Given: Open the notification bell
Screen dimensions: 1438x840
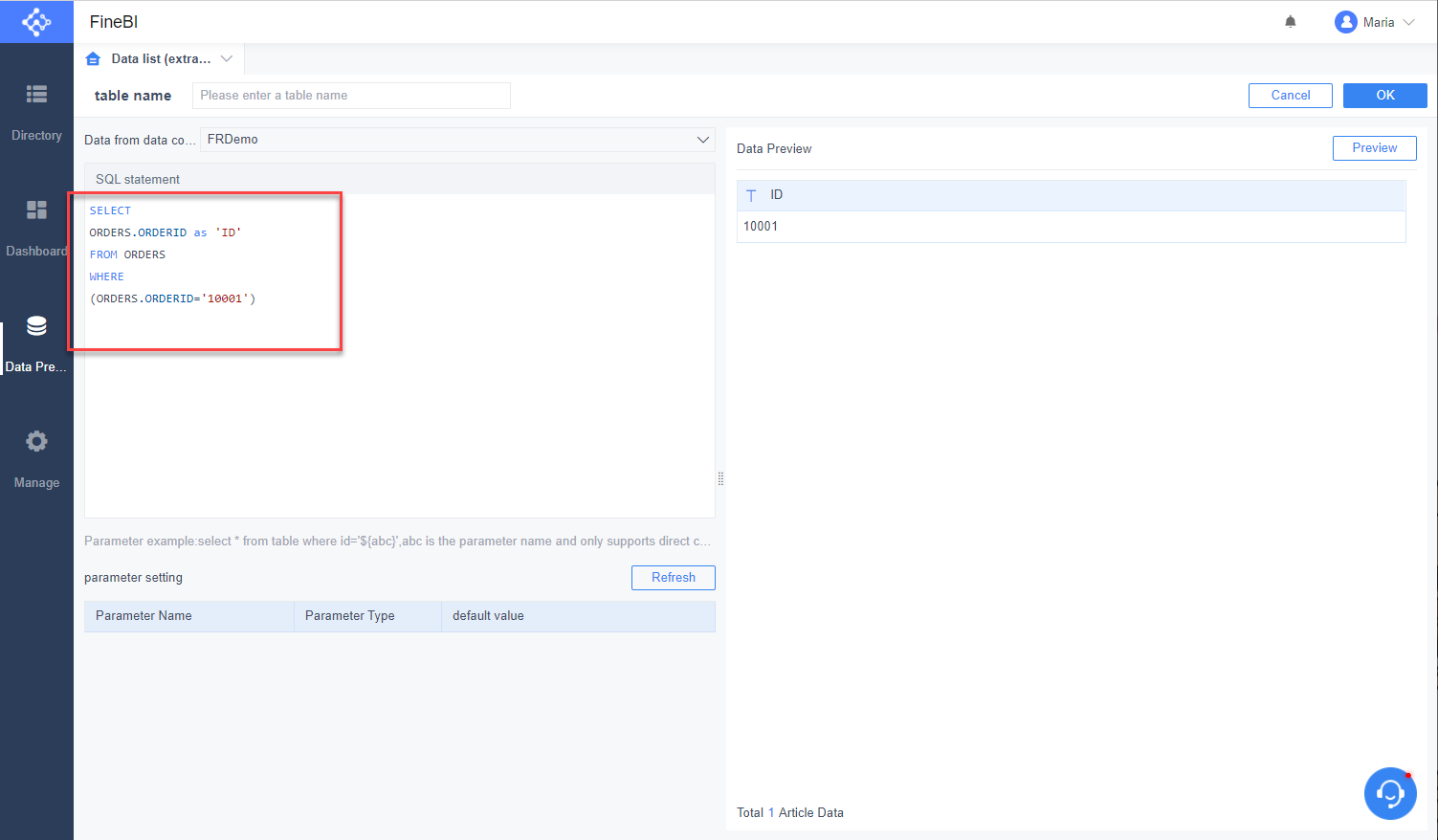Looking at the screenshot, I should point(1290,21).
